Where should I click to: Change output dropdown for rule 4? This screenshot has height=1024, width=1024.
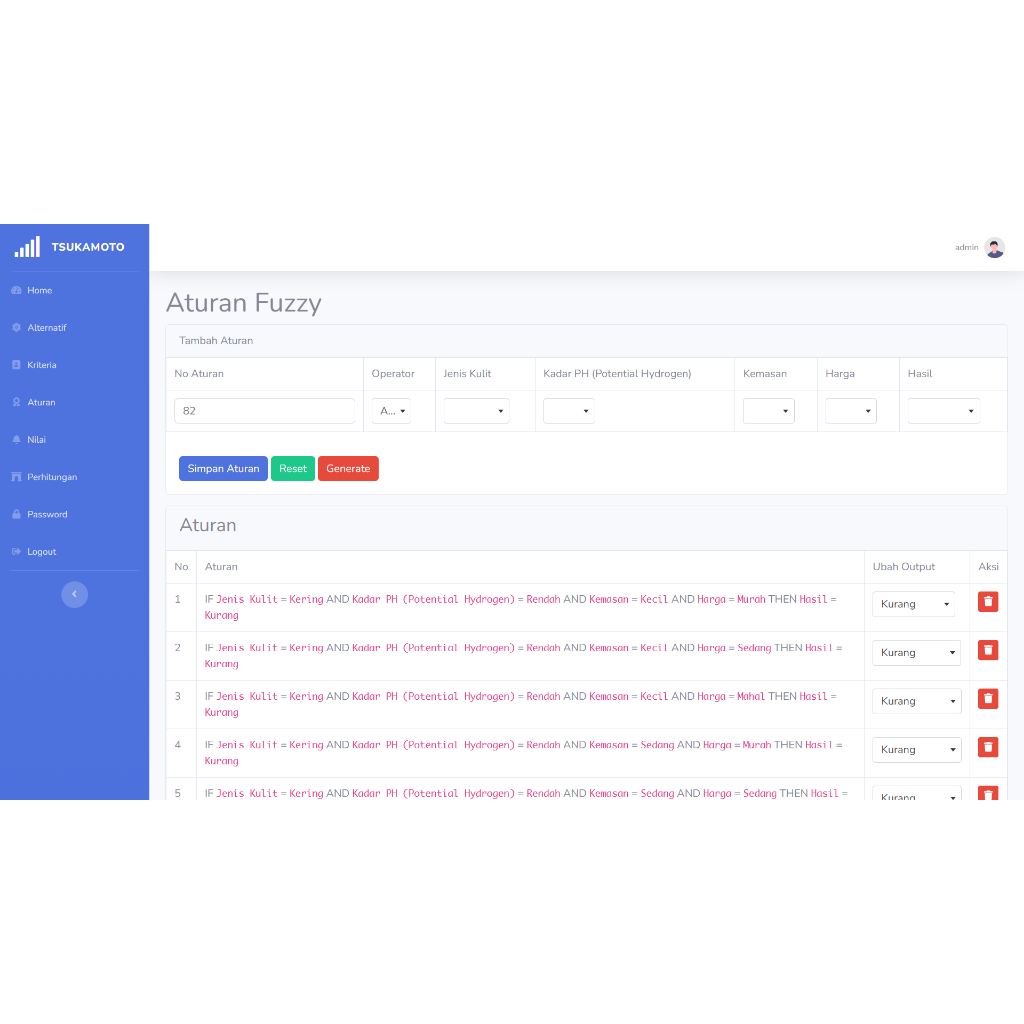917,750
